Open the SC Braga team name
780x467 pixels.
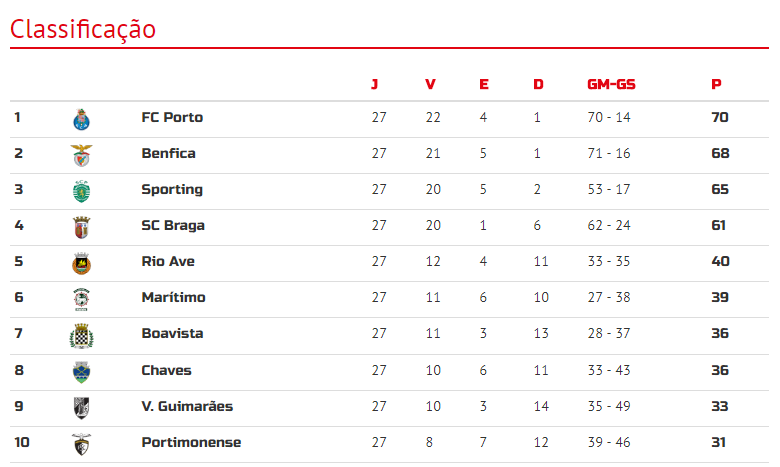pos(173,225)
